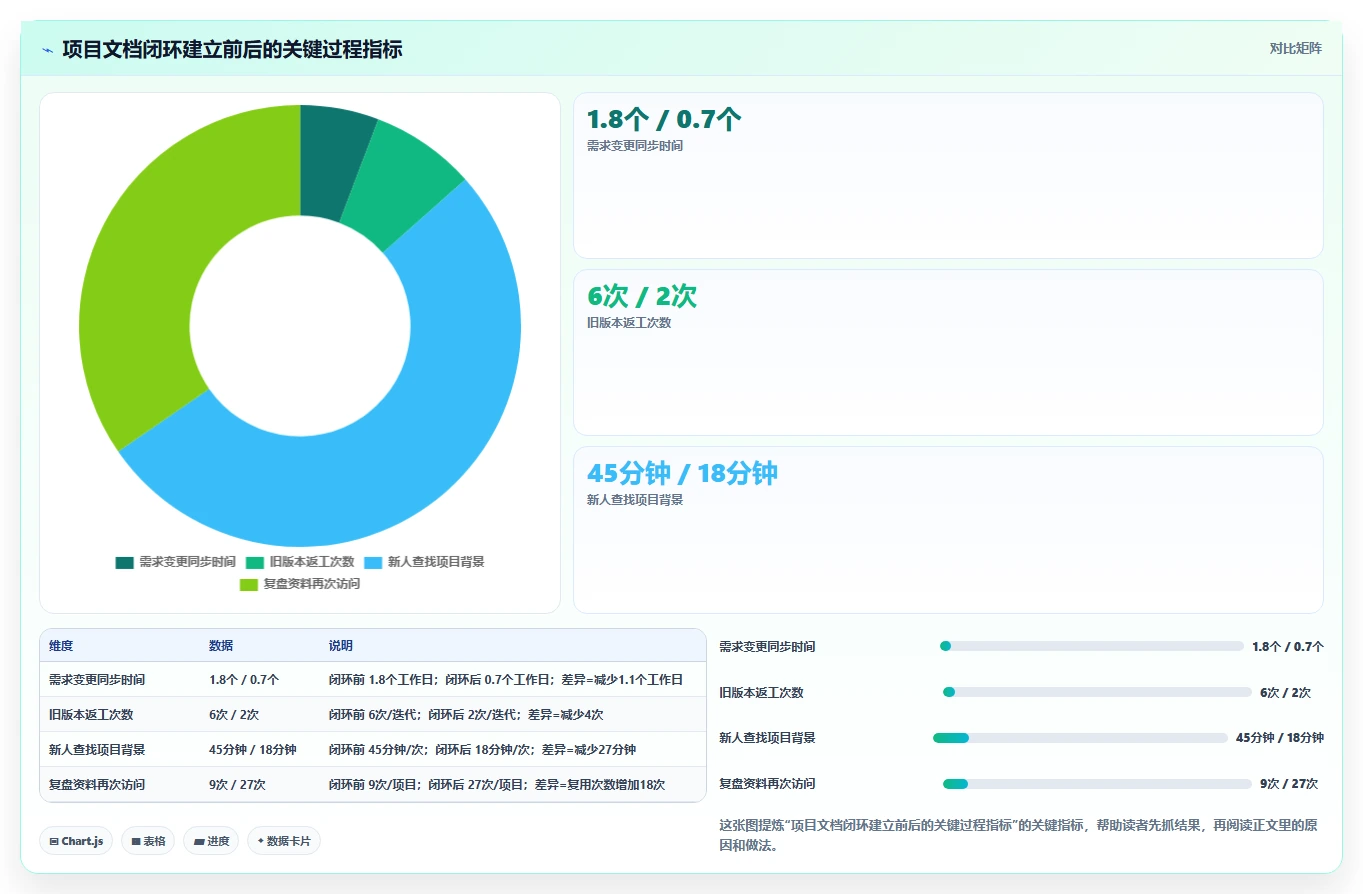Viewport: 1363px width, 894px height.
Task: Click the 6次 / 2次 value beside progress bar
Action: coord(1285,693)
